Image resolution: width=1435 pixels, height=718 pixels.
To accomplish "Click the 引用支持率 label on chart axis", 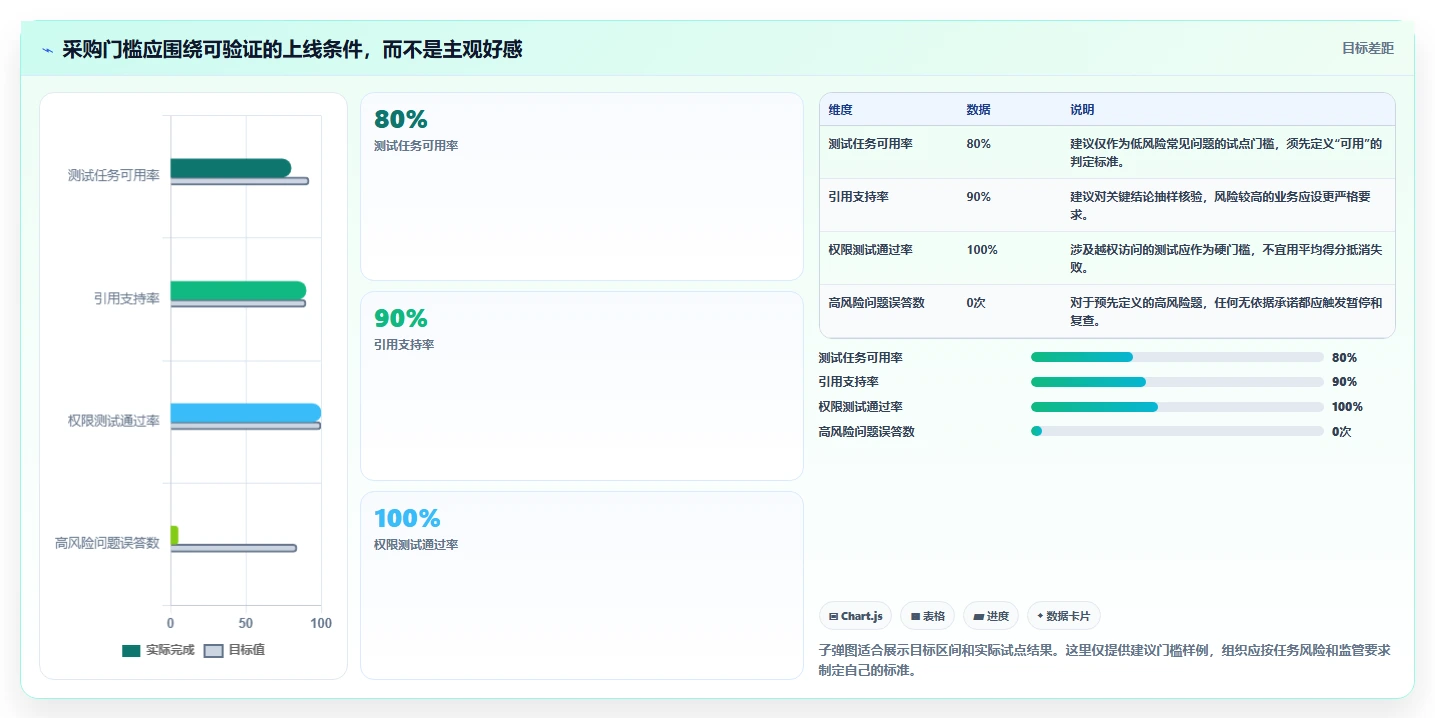I will (126, 298).
